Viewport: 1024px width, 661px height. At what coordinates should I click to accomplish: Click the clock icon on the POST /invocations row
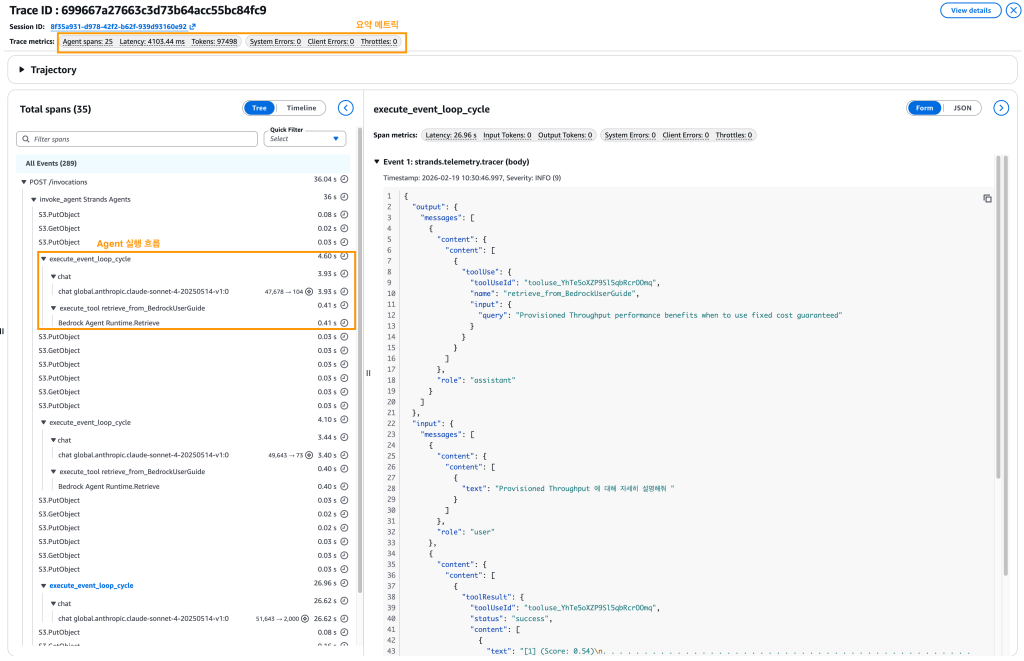tap(344, 181)
